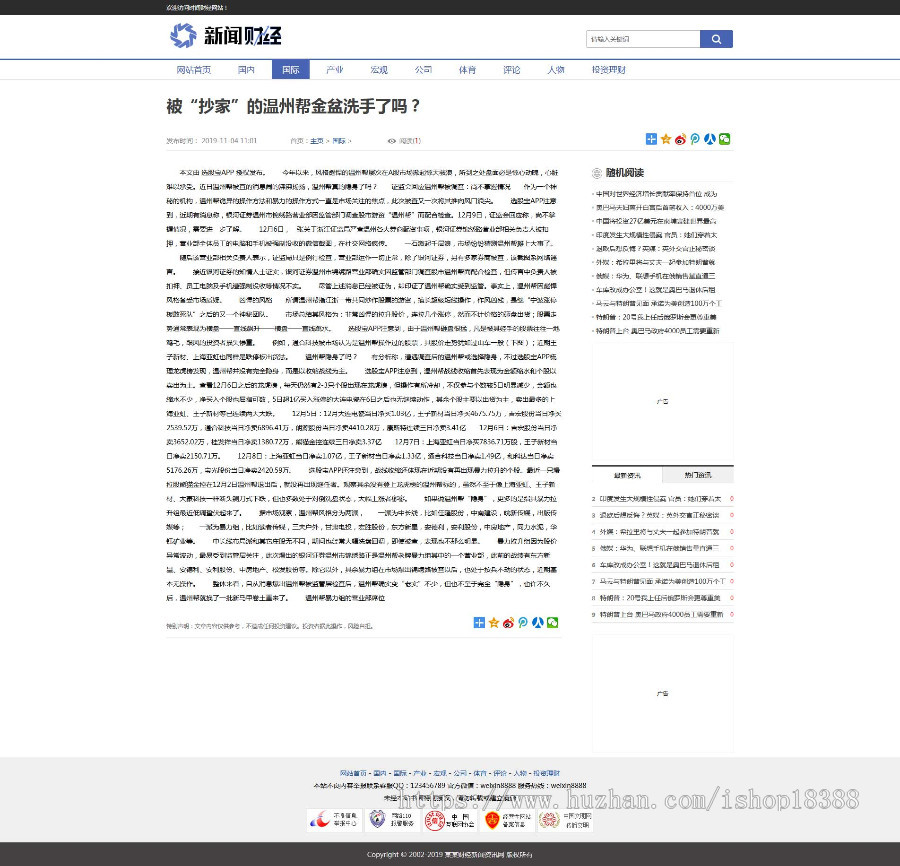Open numbered item 8 特朗普：20号

pos(660,598)
